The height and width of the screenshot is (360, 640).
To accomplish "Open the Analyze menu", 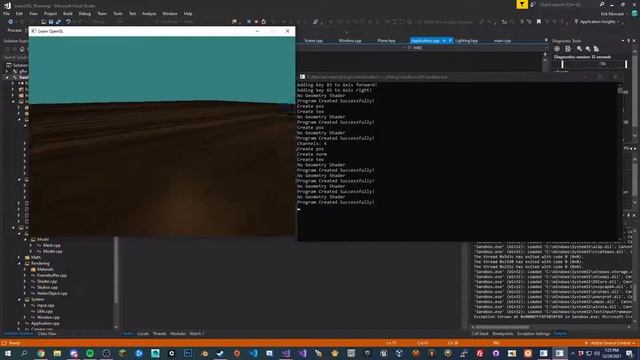I will (149, 13).
